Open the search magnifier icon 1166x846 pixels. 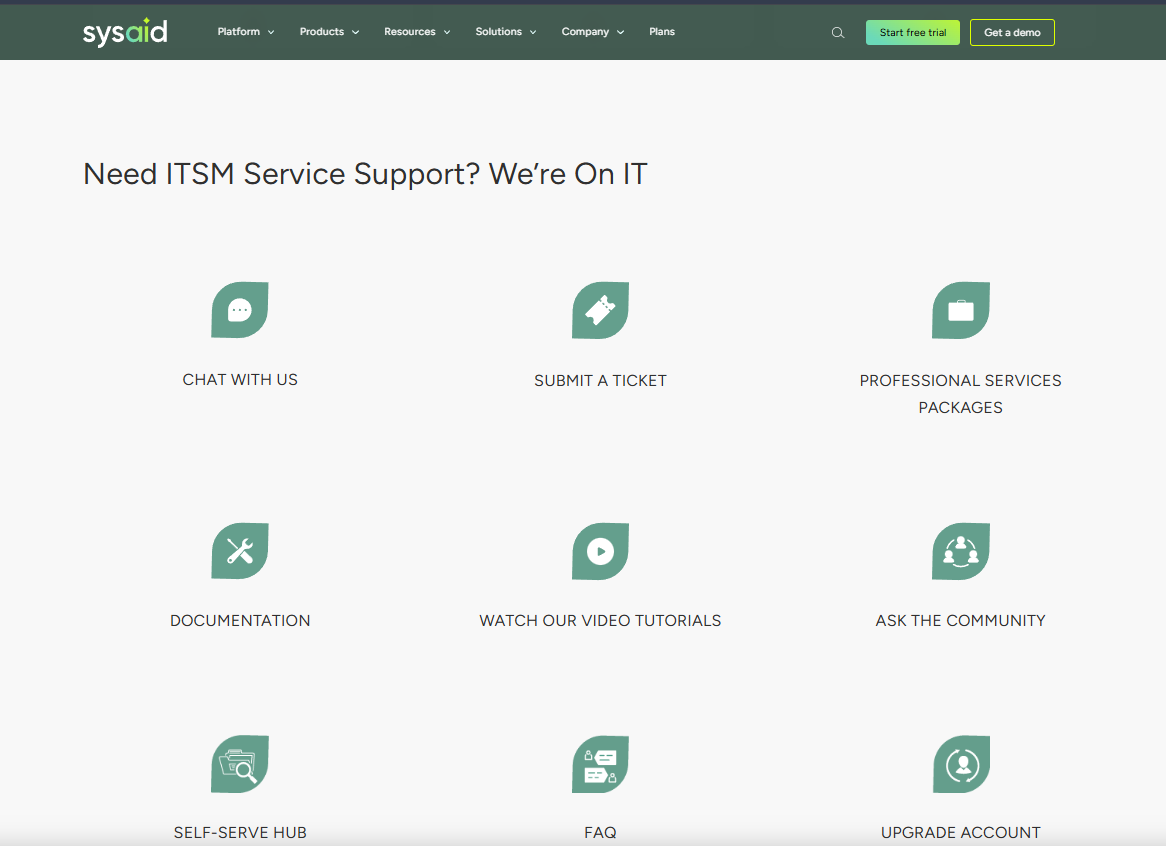click(838, 33)
